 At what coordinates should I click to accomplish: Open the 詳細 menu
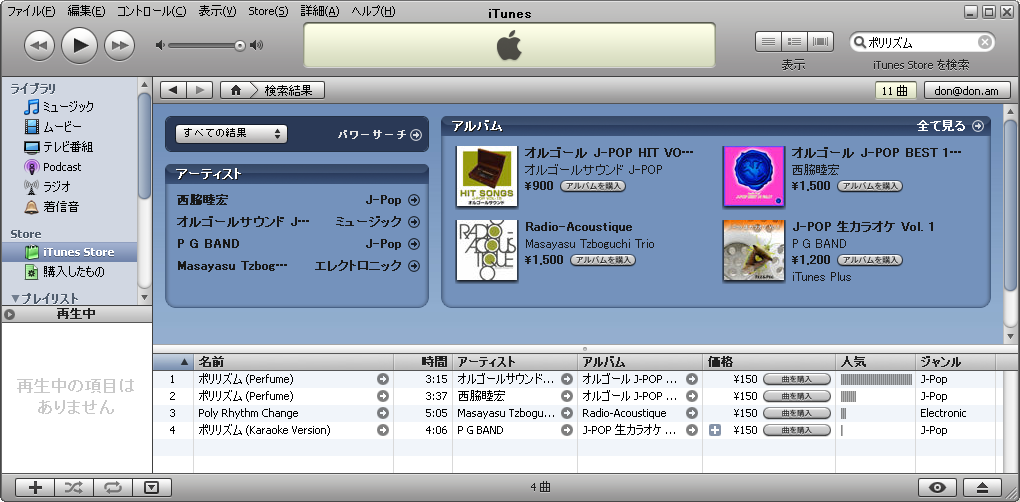319,11
